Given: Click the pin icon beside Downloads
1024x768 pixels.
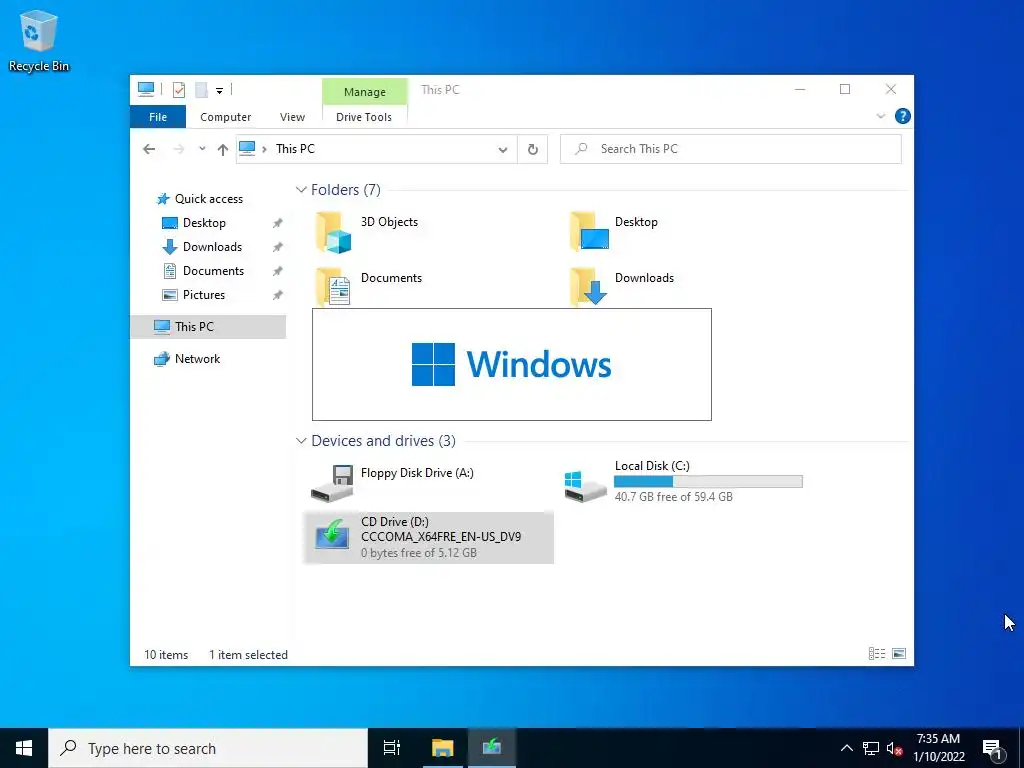Looking at the screenshot, I should pos(278,247).
